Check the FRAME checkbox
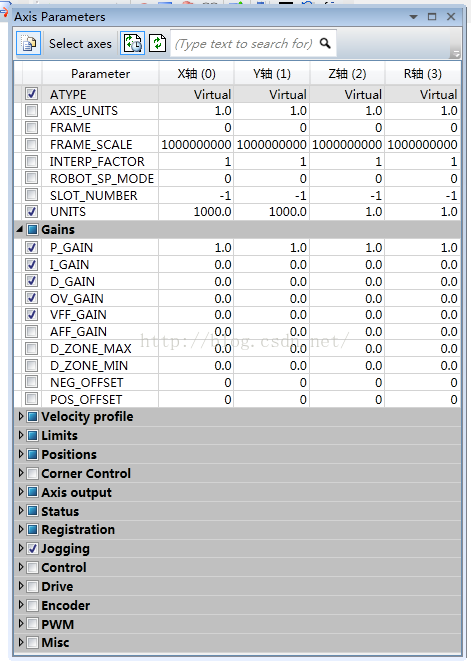 [31, 127]
